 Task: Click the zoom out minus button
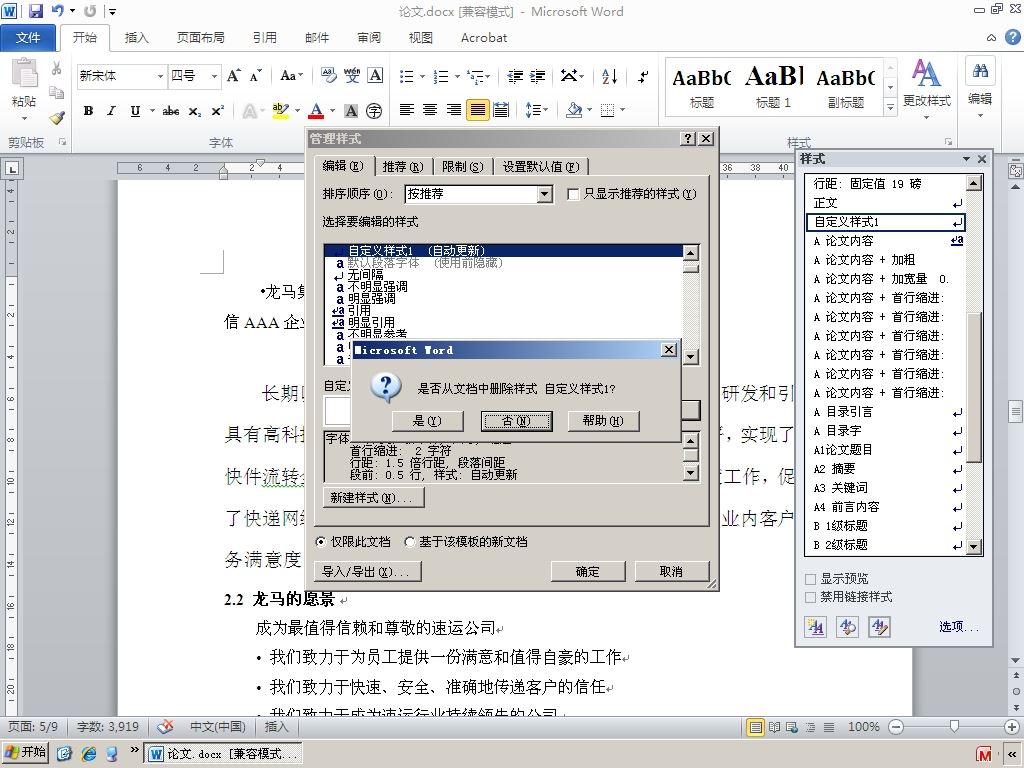point(896,726)
